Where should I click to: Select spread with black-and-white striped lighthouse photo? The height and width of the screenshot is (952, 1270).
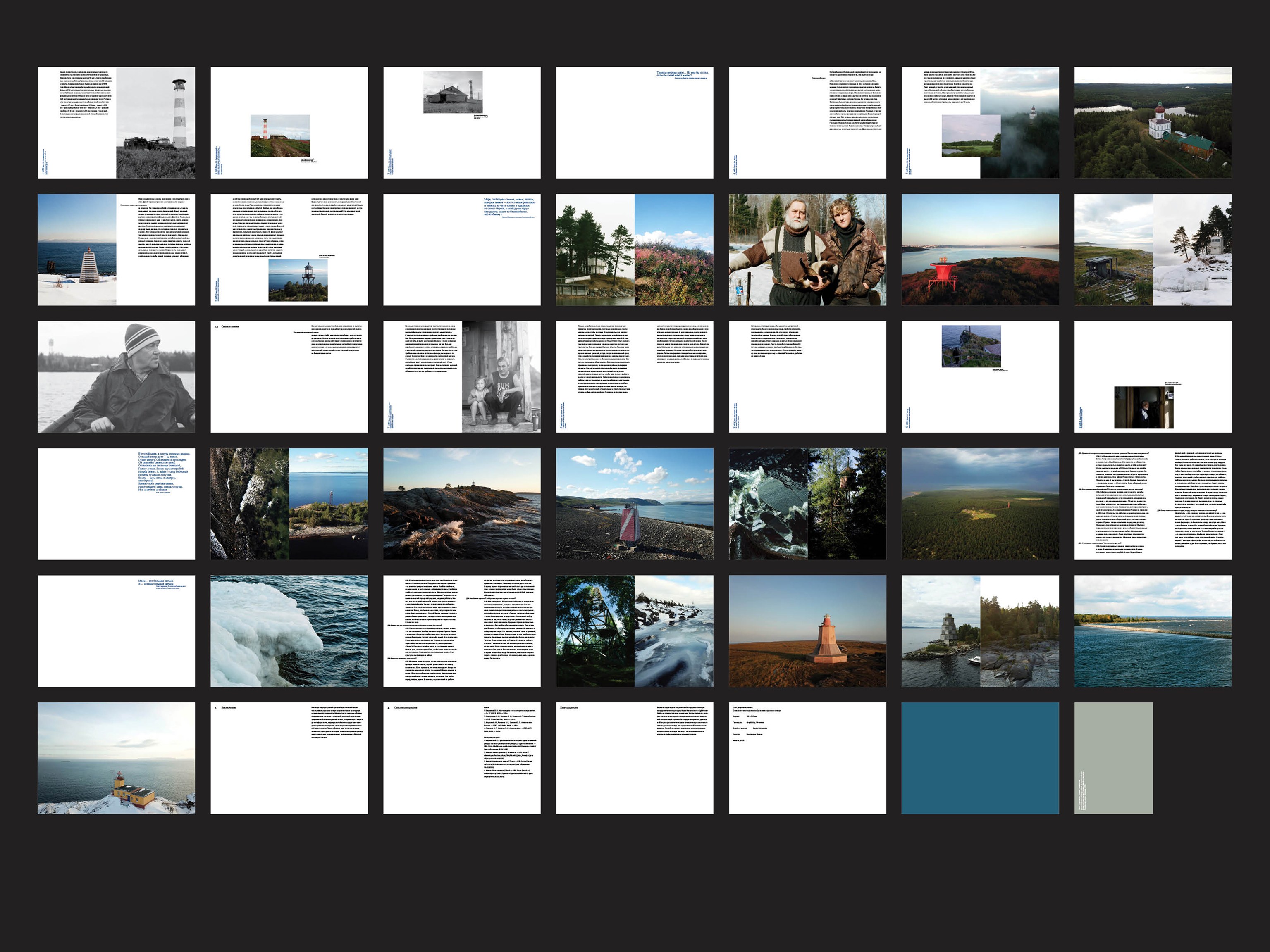116,122
